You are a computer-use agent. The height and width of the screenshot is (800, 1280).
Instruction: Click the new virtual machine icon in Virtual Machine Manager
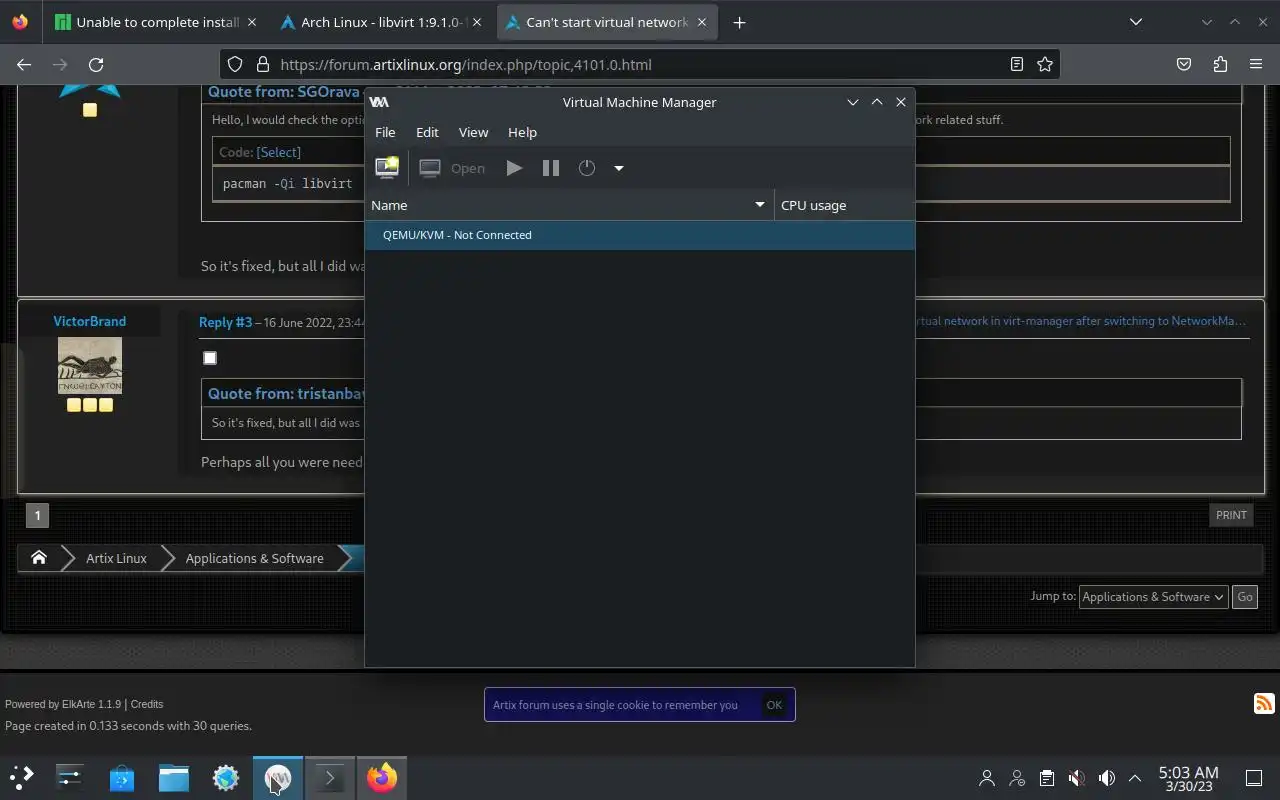click(x=387, y=168)
